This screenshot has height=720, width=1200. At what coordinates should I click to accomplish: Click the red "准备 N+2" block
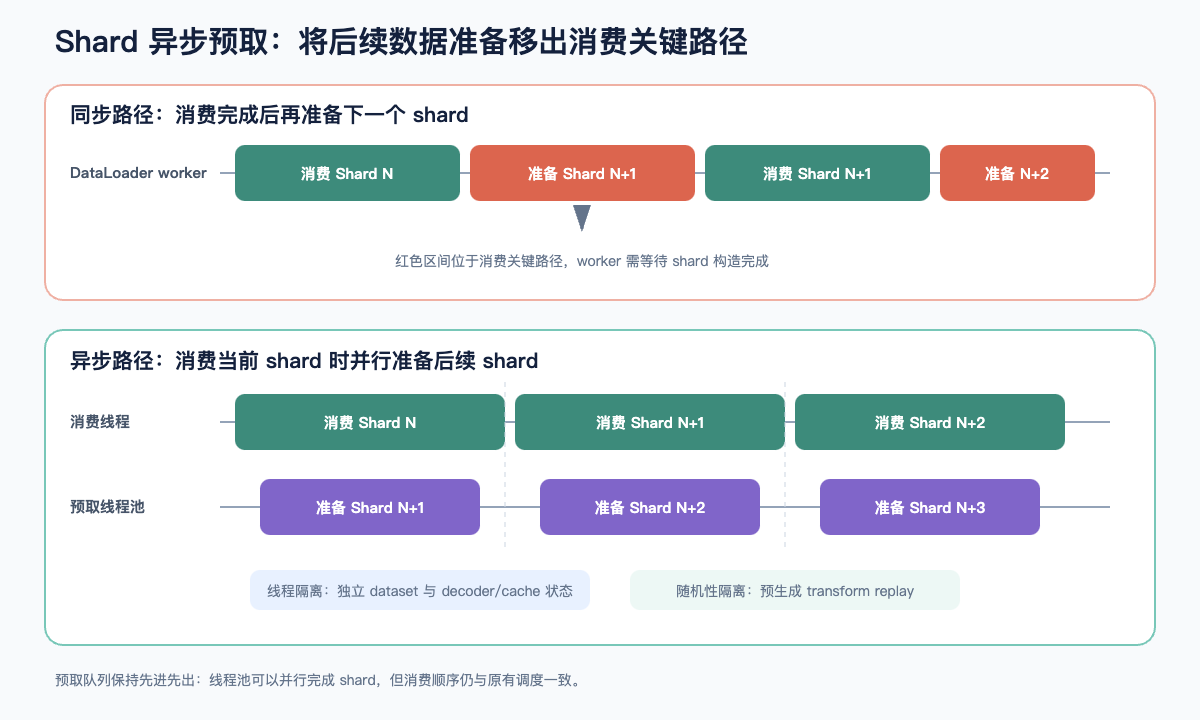[x=1017, y=173]
